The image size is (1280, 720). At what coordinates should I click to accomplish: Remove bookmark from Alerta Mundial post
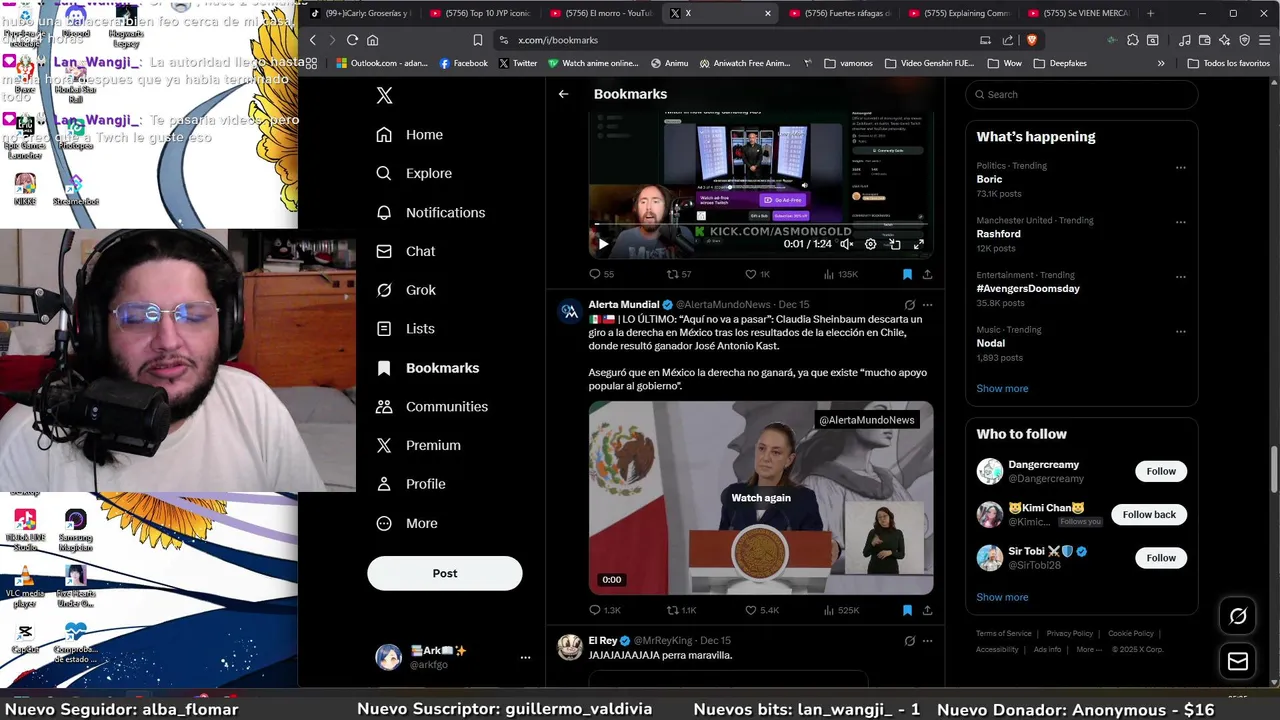907,610
